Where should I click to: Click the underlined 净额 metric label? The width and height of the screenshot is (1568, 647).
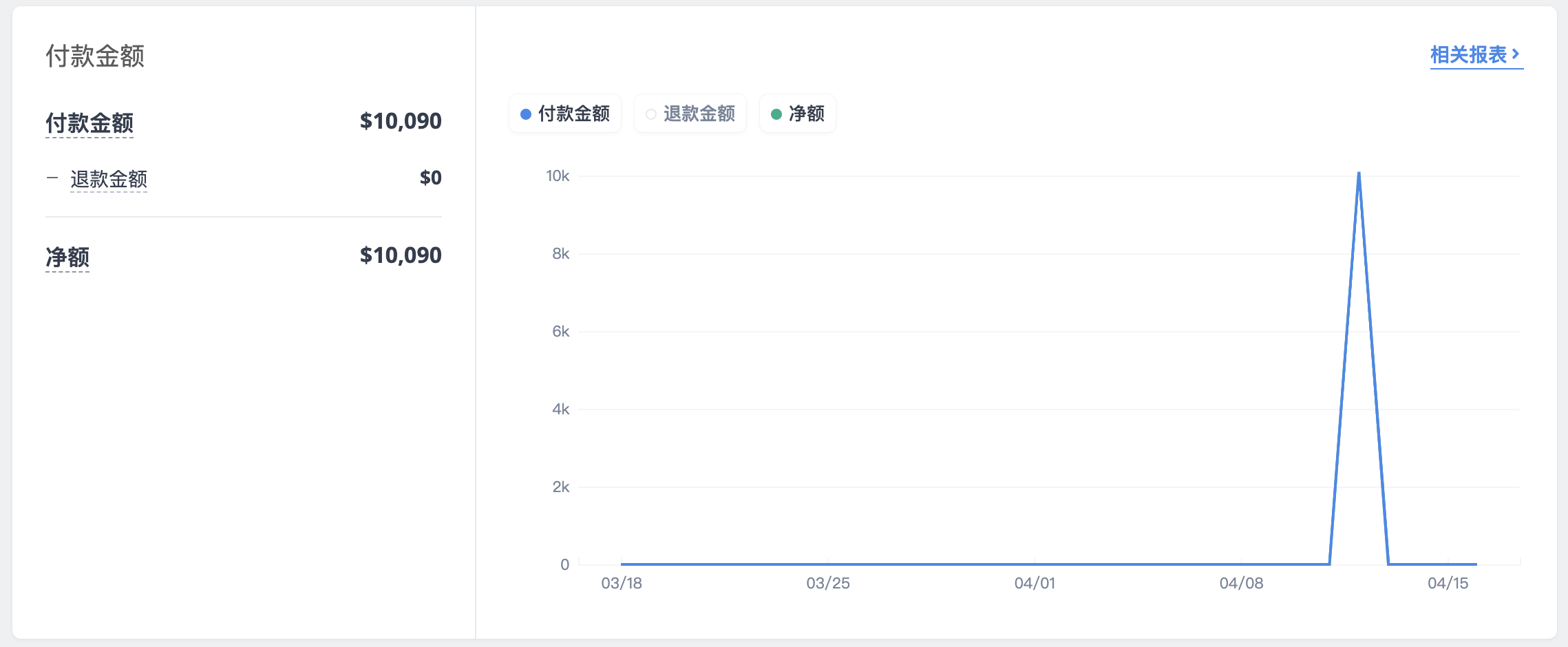[67, 257]
